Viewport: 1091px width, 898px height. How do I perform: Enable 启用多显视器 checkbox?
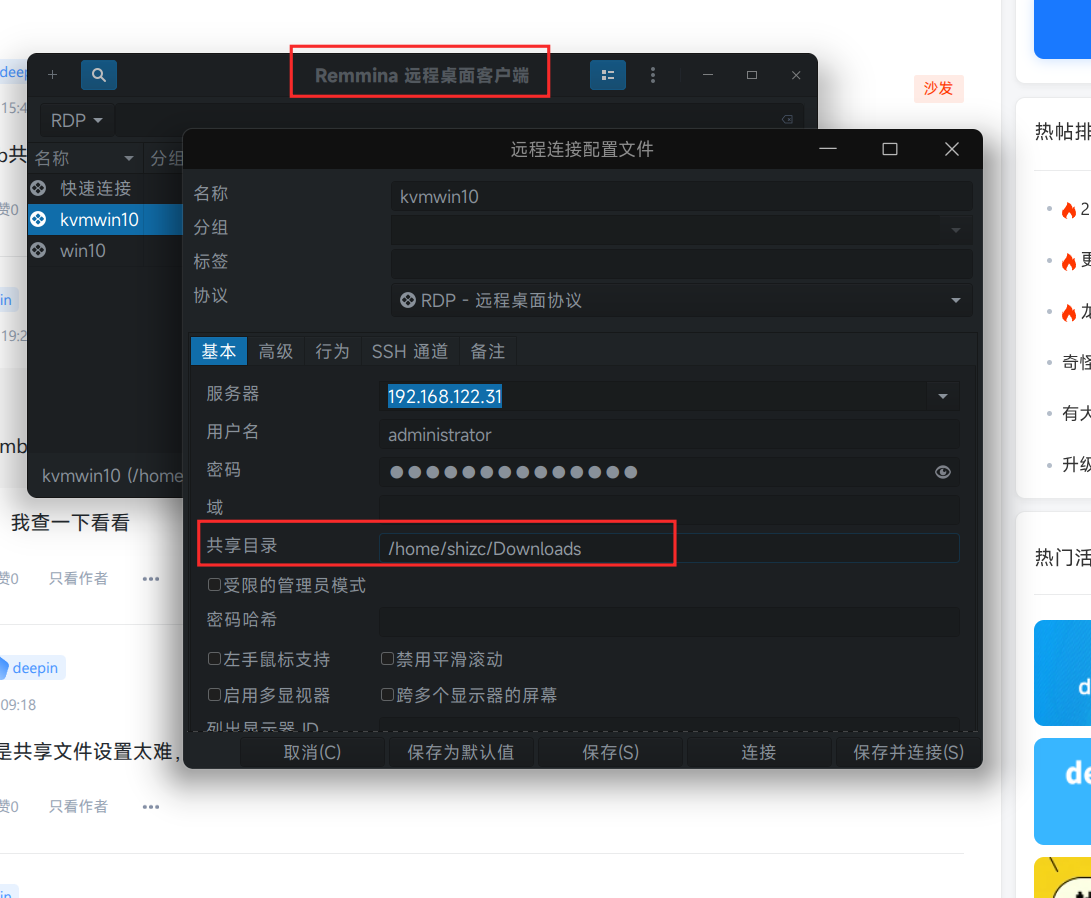[214, 695]
